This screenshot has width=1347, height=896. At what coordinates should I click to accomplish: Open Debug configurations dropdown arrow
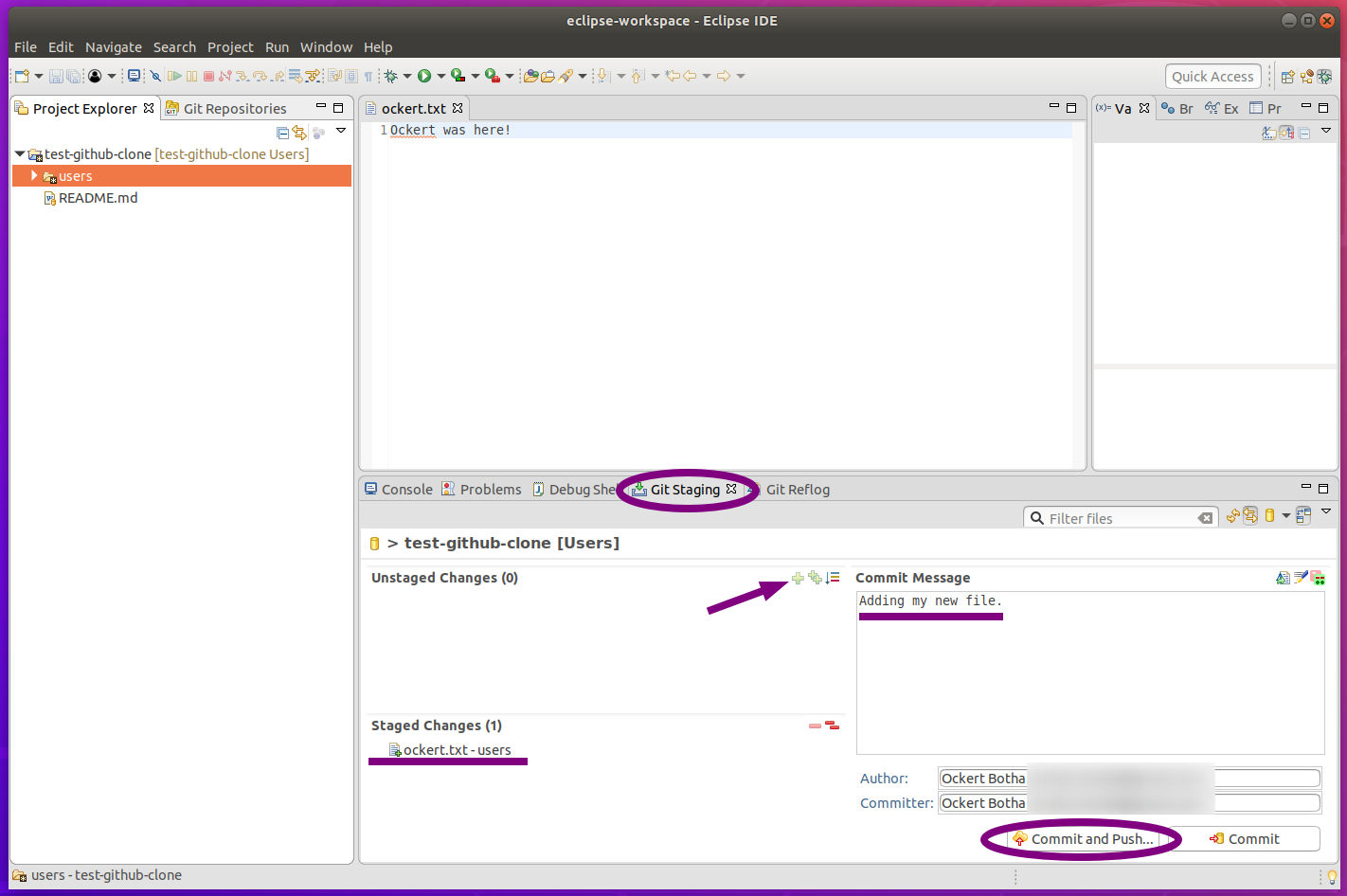(407, 77)
